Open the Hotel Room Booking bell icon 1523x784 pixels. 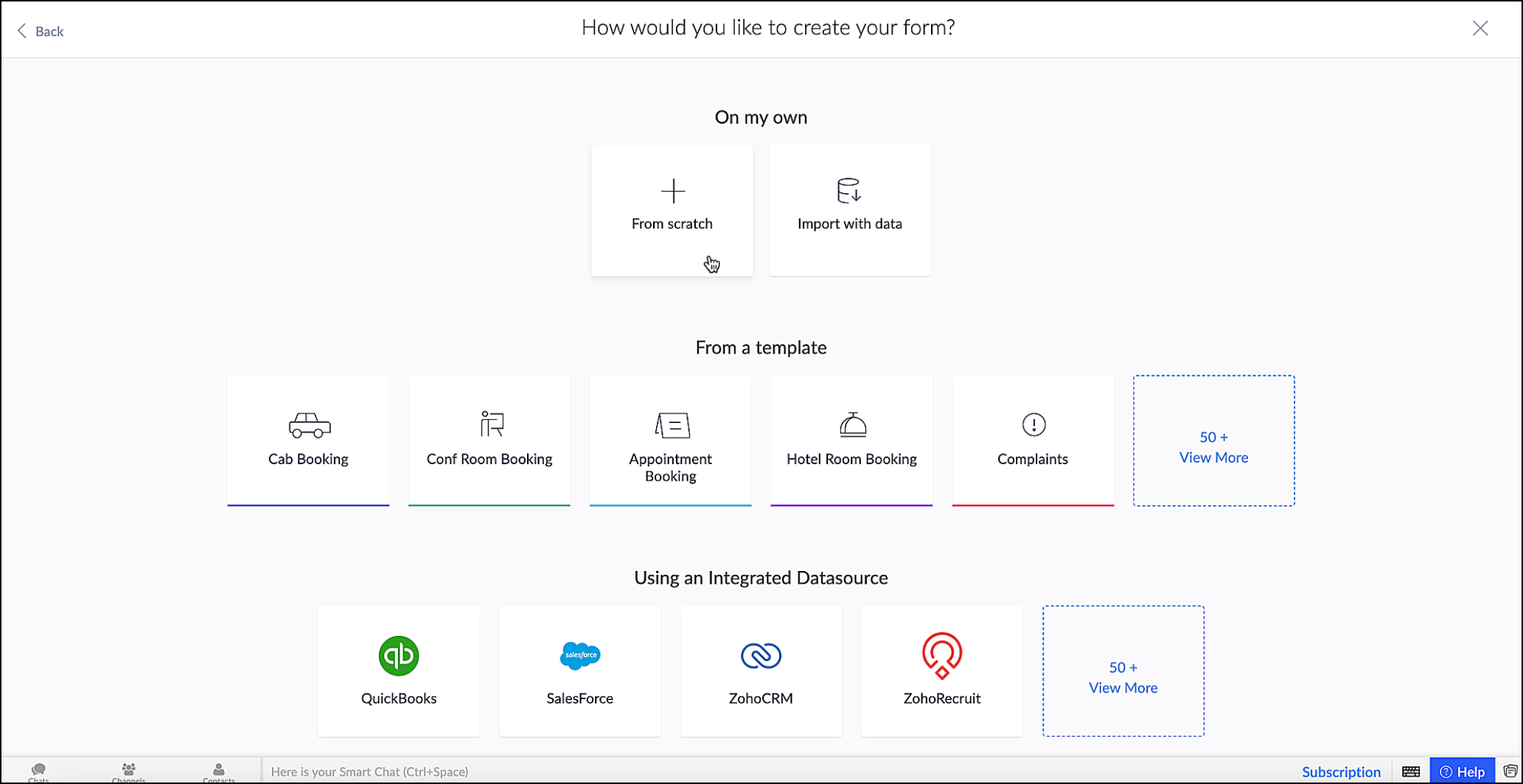click(x=853, y=424)
